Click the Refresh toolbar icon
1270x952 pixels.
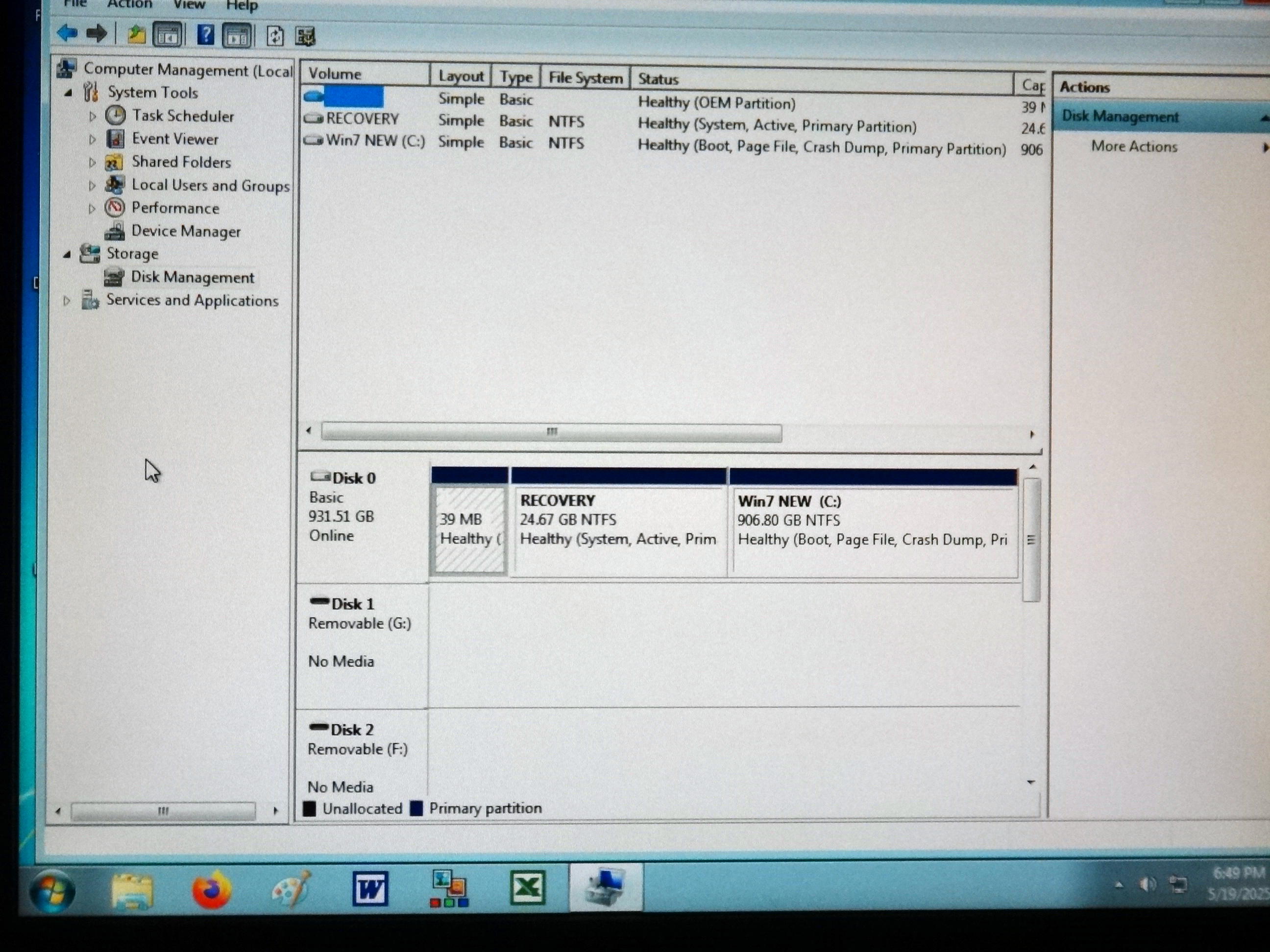(x=275, y=36)
